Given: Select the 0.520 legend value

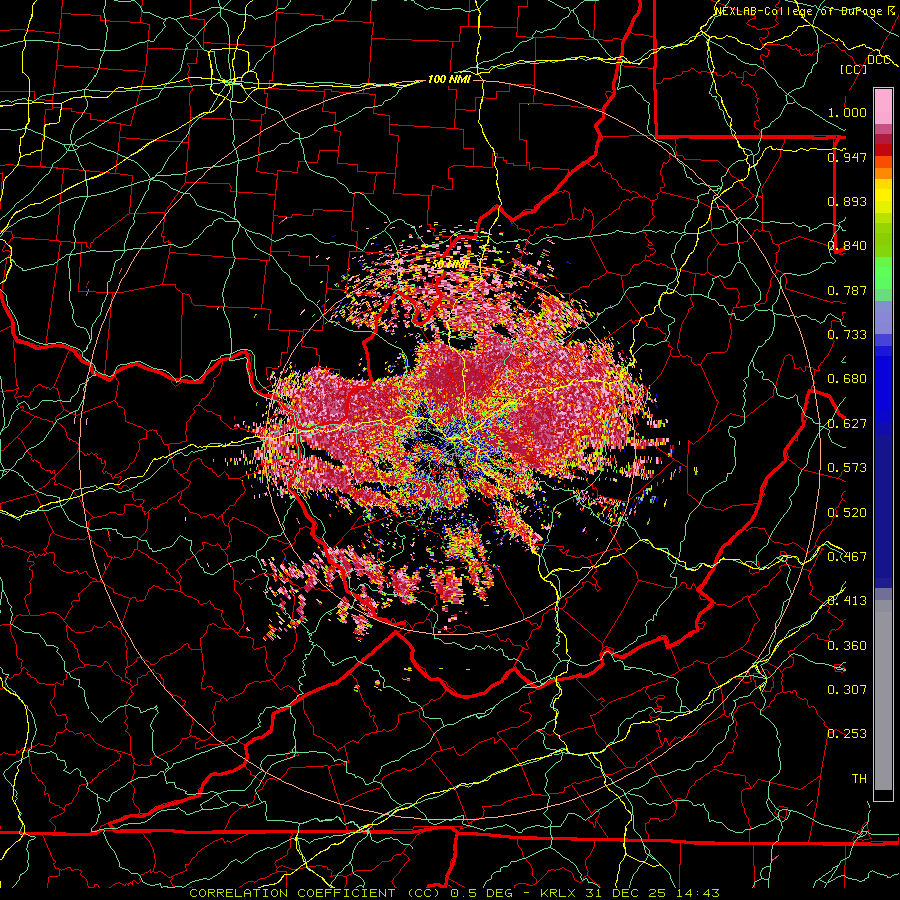Looking at the screenshot, I should point(847,513).
